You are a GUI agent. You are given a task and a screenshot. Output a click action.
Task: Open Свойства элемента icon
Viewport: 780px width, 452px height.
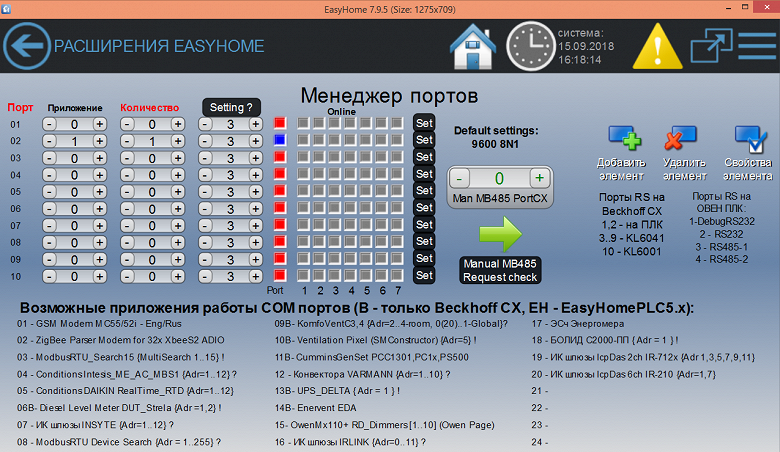click(750, 138)
